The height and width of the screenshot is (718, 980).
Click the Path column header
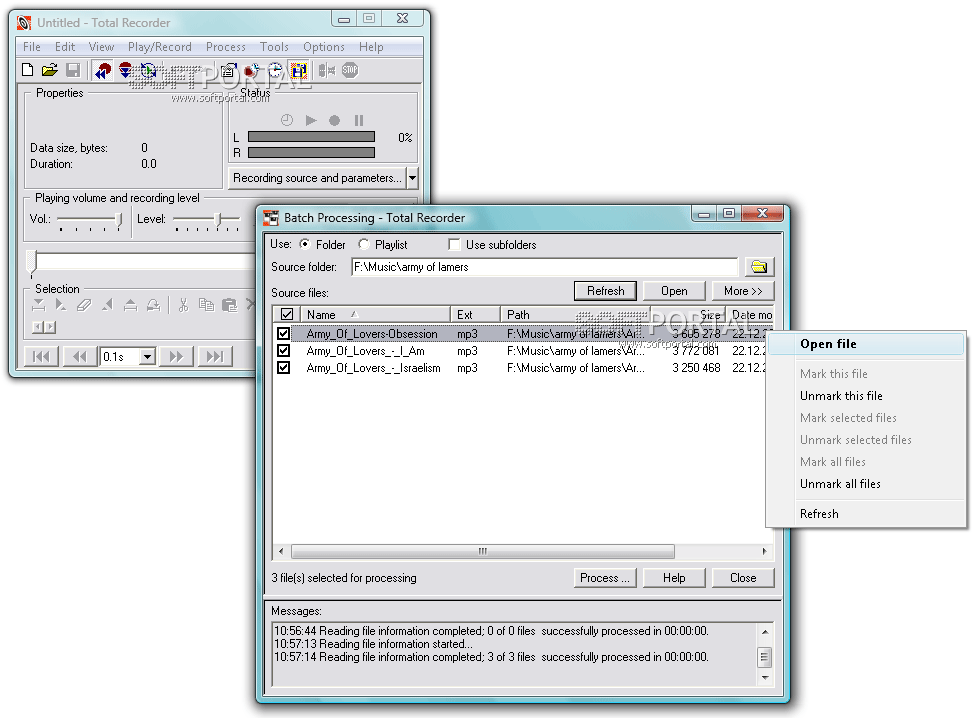point(576,314)
